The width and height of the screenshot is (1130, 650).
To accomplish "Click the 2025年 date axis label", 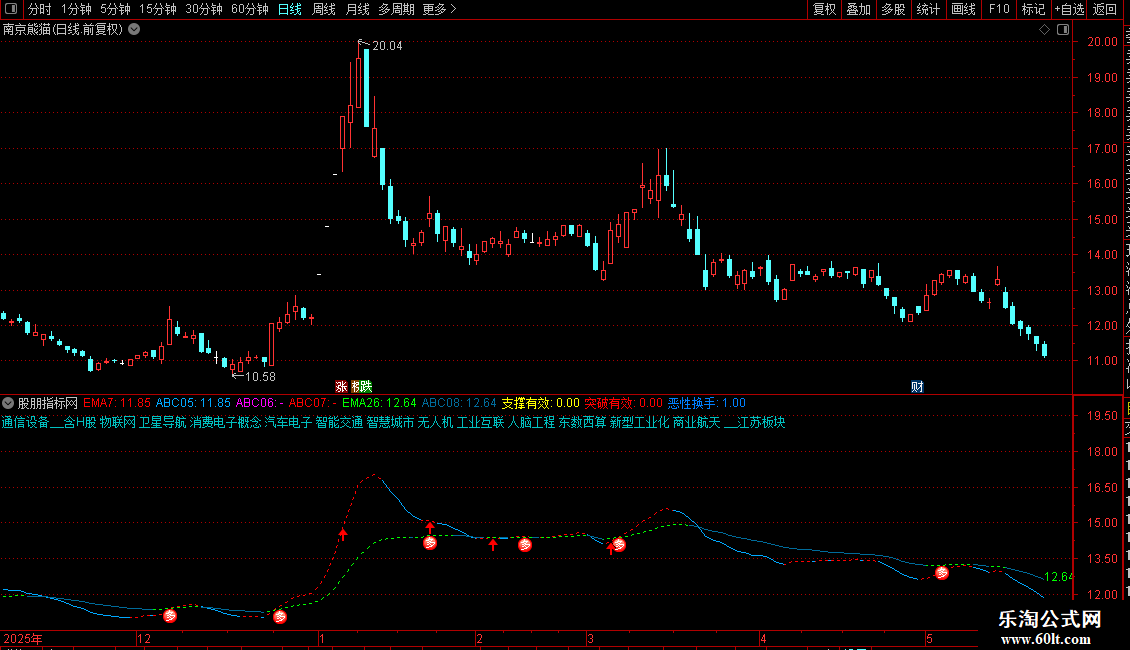I will click(x=23, y=638).
